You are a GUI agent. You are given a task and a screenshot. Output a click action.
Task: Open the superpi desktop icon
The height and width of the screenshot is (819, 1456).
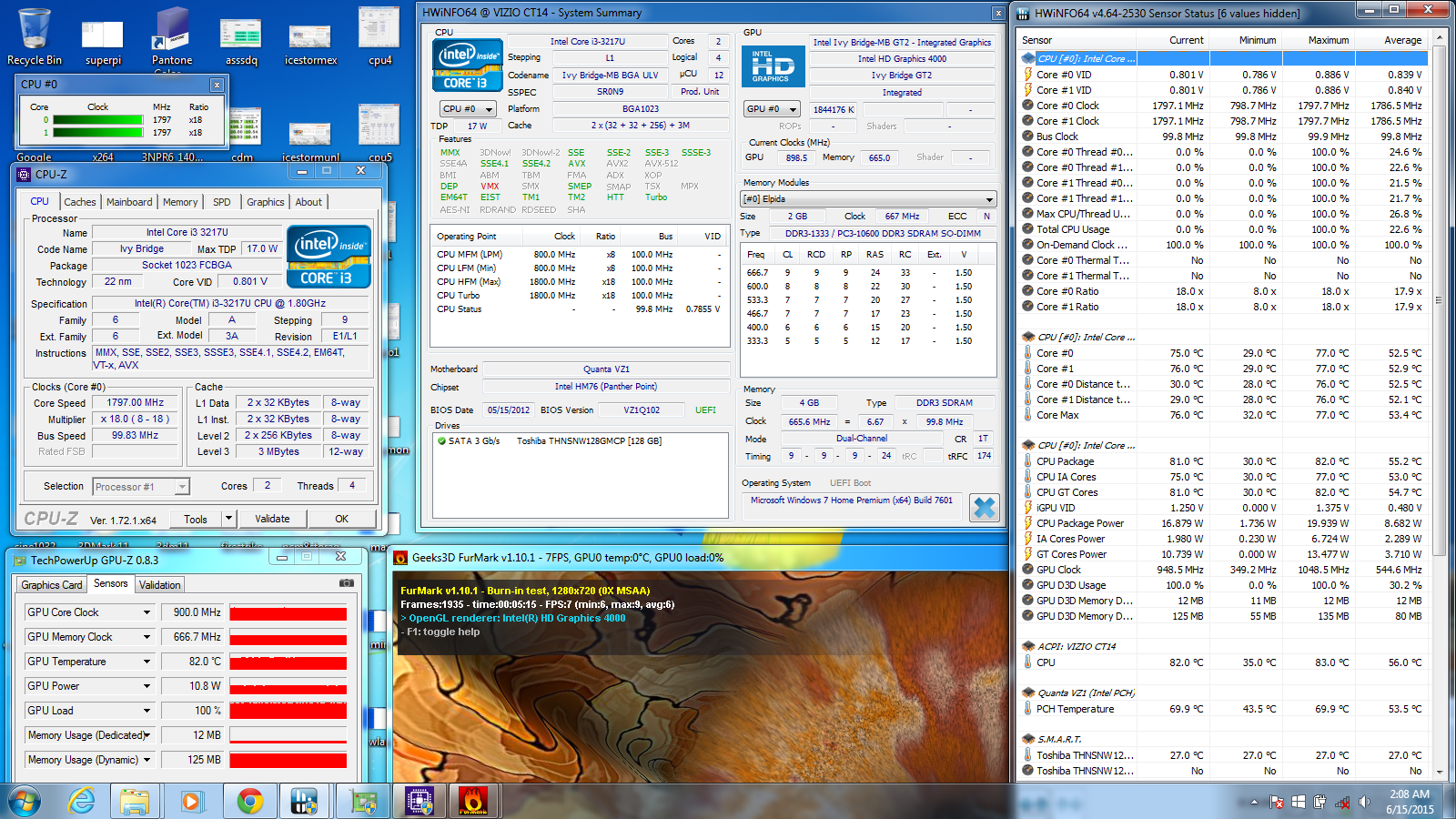(103, 41)
